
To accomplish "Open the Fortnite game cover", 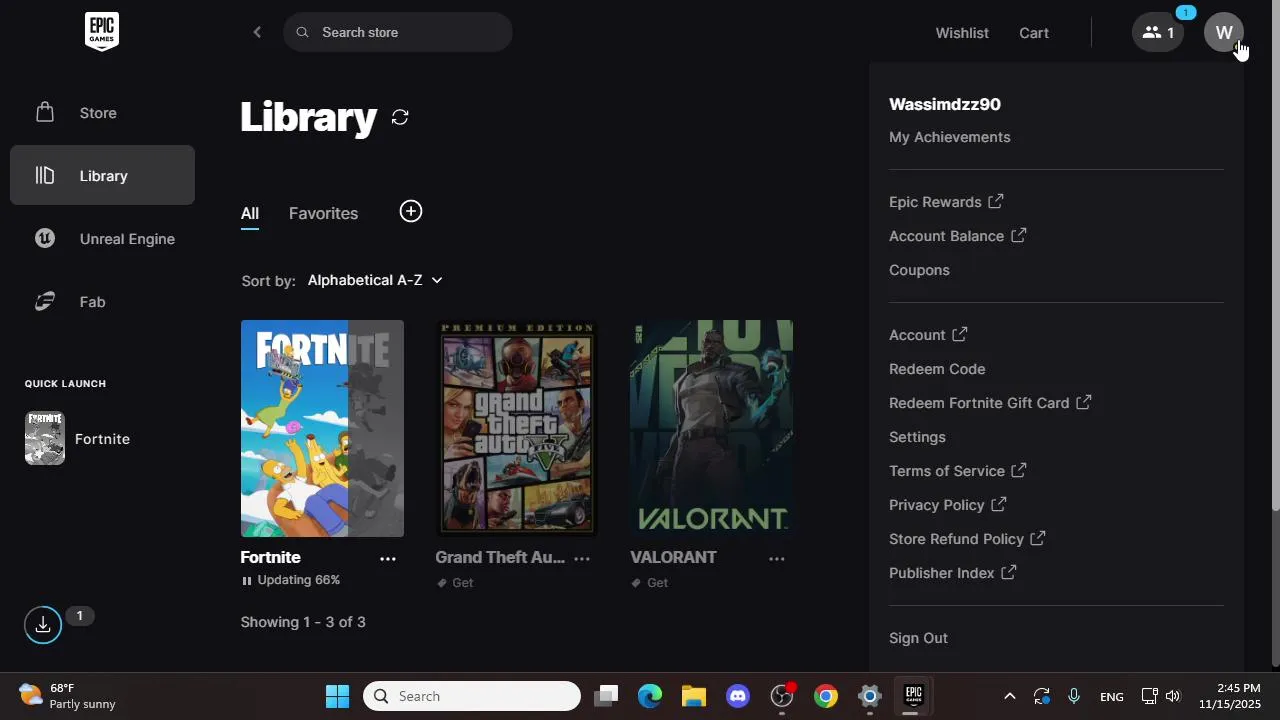I will pyautogui.click(x=322, y=428).
